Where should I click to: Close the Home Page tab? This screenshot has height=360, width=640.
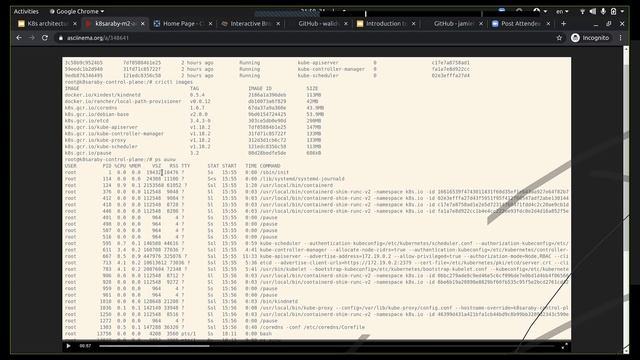(x=210, y=24)
